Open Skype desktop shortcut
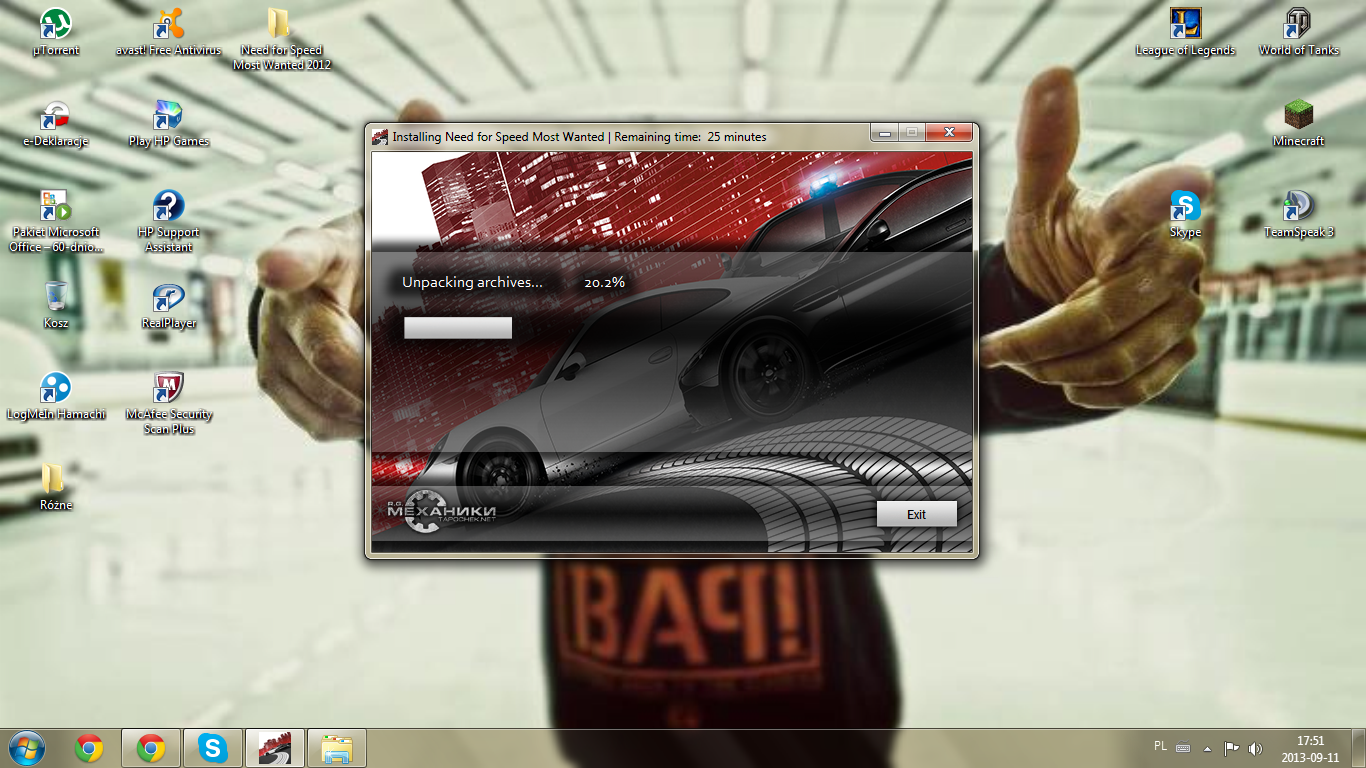Image resolution: width=1366 pixels, height=768 pixels. tap(1185, 214)
